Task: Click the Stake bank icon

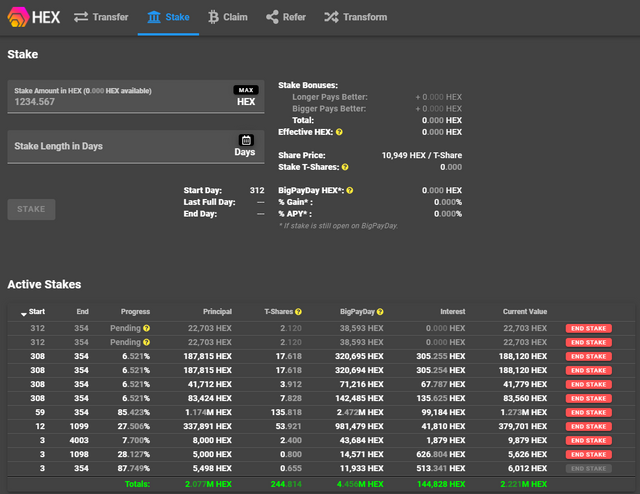Action: 154,17
